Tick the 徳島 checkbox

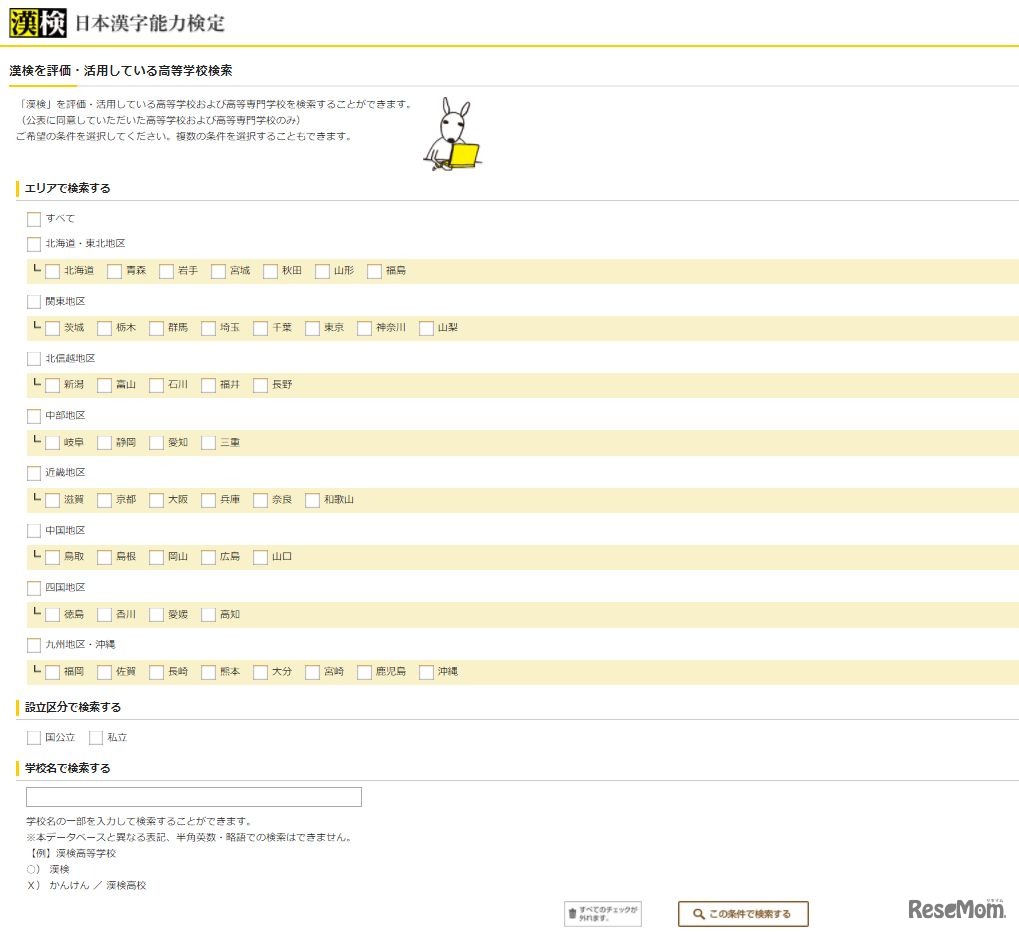coord(53,615)
